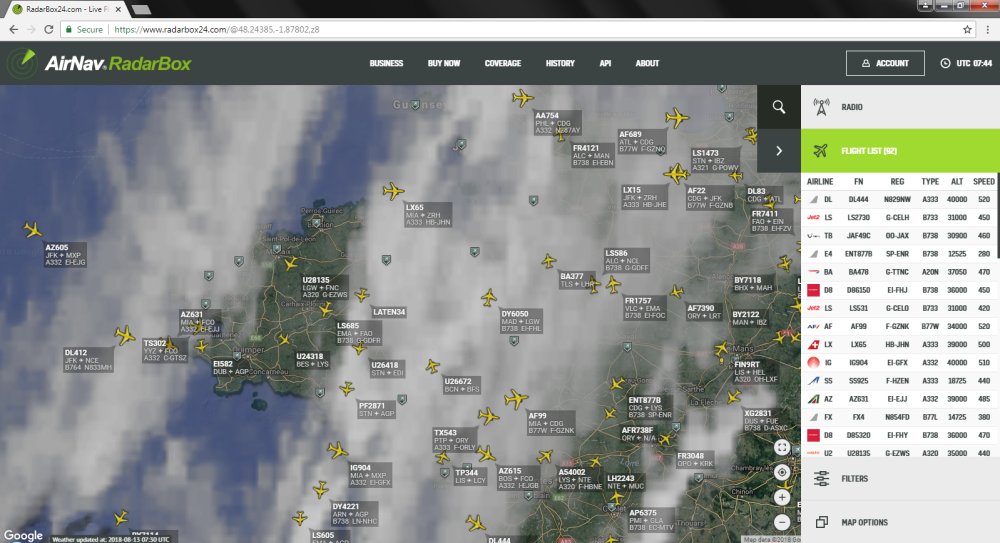The height and width of the screenshot is (543, 1000).
Task: Open the Chrome three-dot menu
Action: [988, 29]
